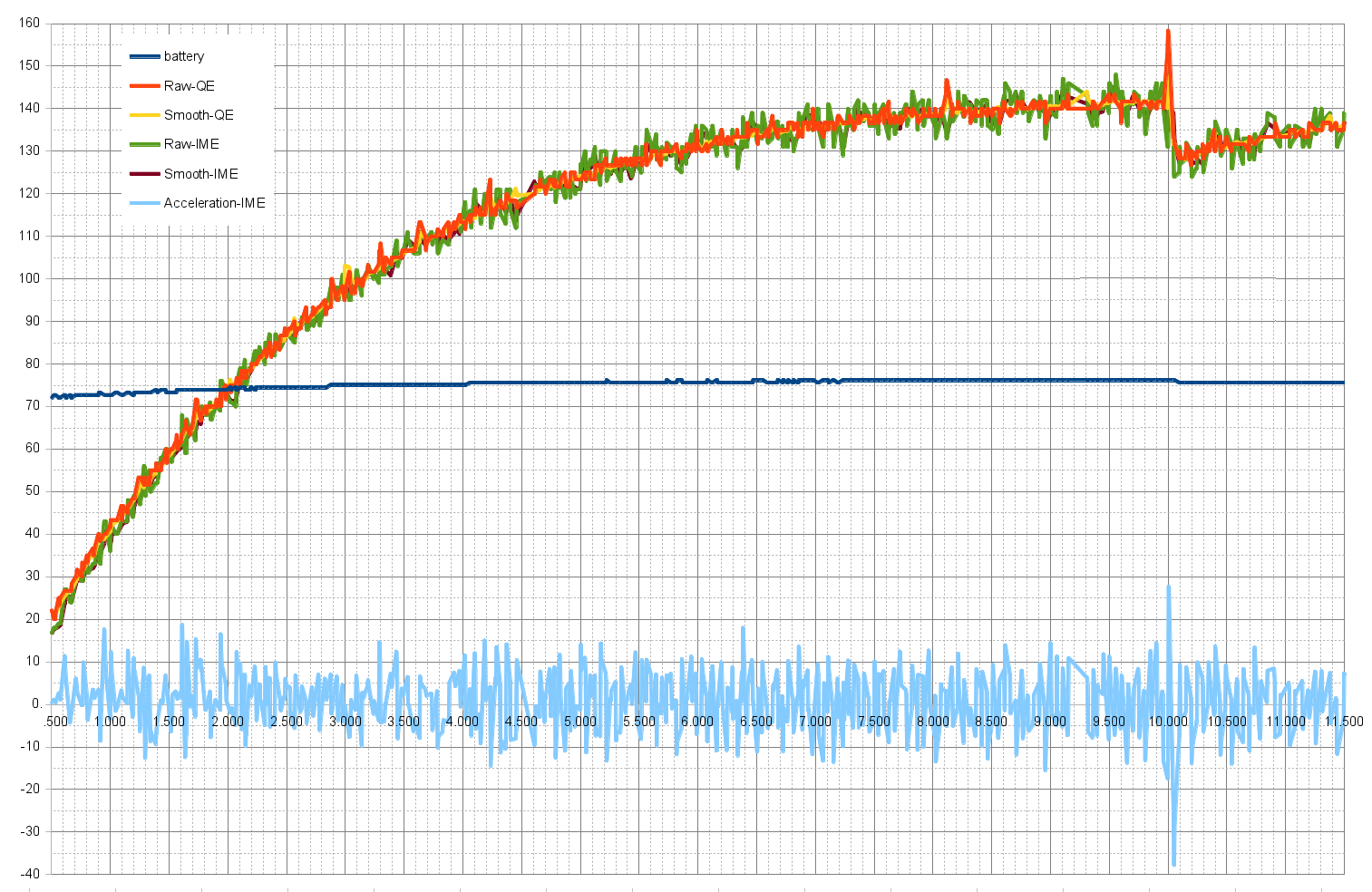The width and height of the screenshot is (1372, 892).
Task: Select the 'Smooth-IME' legend label
Action: click(x=200, y=174)
